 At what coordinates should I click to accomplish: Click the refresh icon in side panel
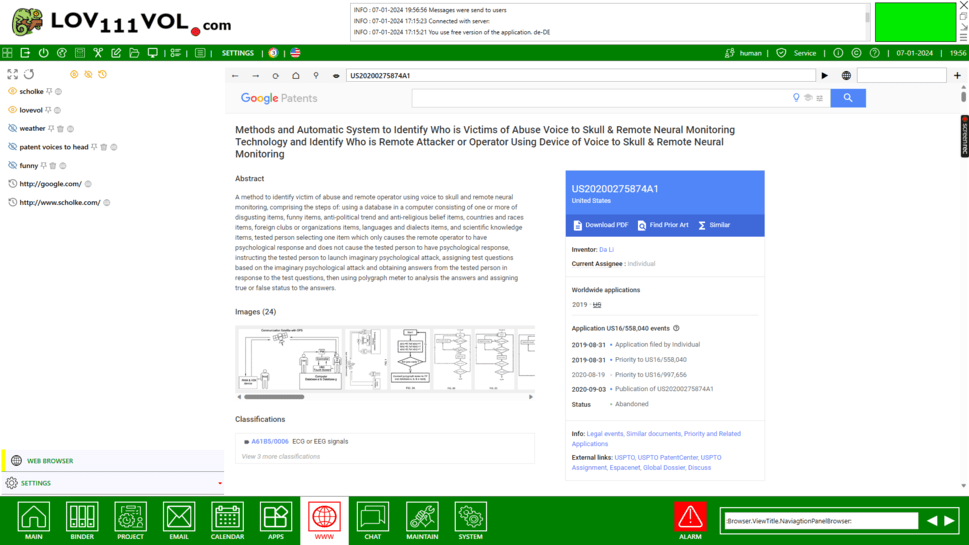coord(29,74)
